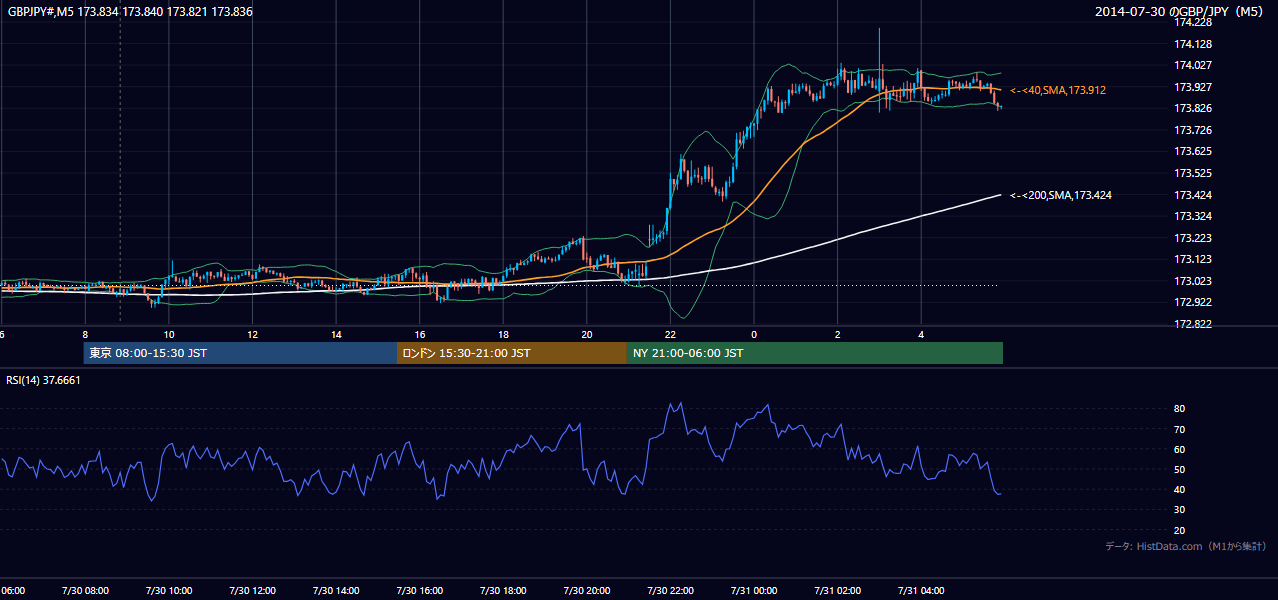Image resolution: width=1278 pixels, height=600 pixels.
Task: Click the Tokyo 08:00-15:30 JST session bar
Action: point(240,353)
